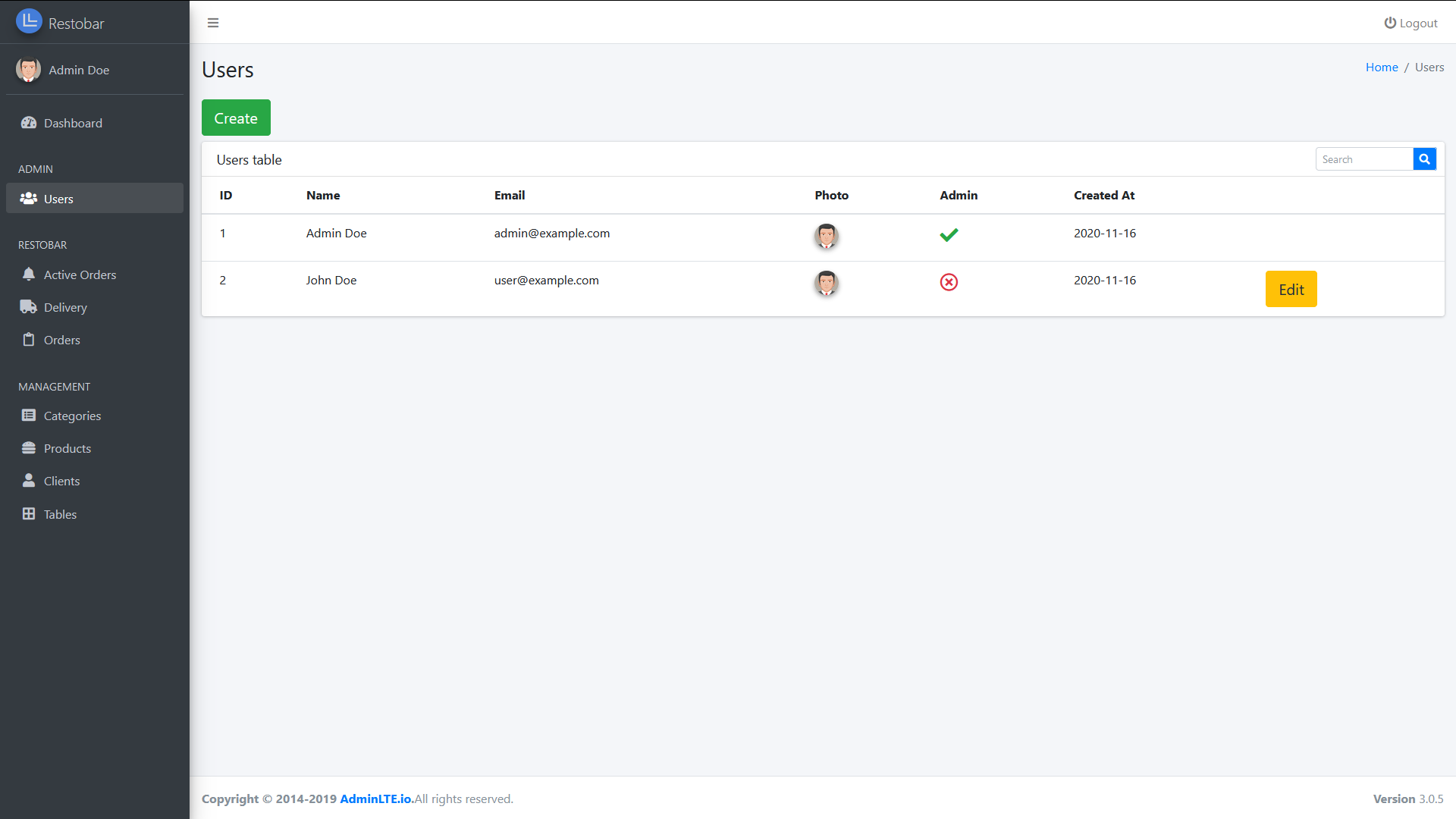This screenshot has height=819, width=1456.
Task: Open Categories list item
Action: [72, 416]
